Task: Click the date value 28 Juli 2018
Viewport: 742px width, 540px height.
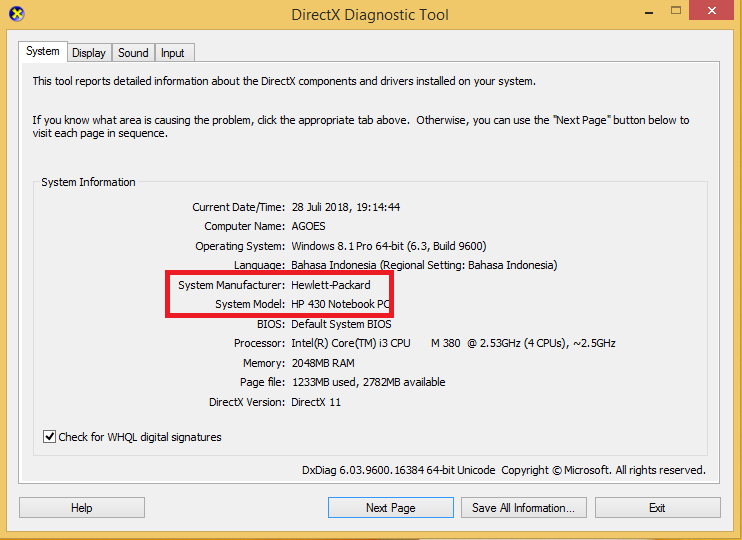Action: tap(346, 207)
